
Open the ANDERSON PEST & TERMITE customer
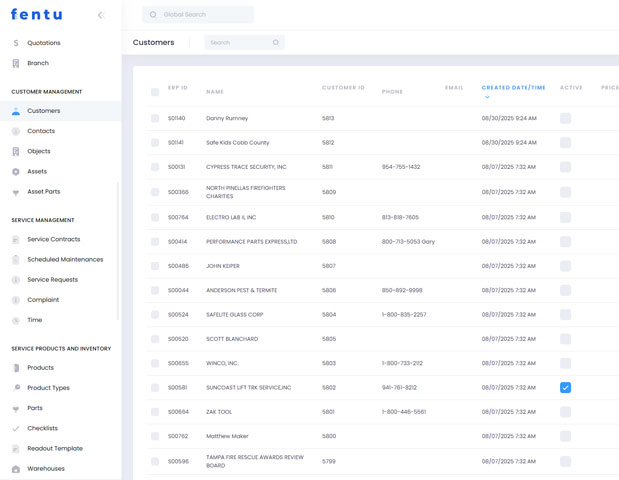point(241,291)
